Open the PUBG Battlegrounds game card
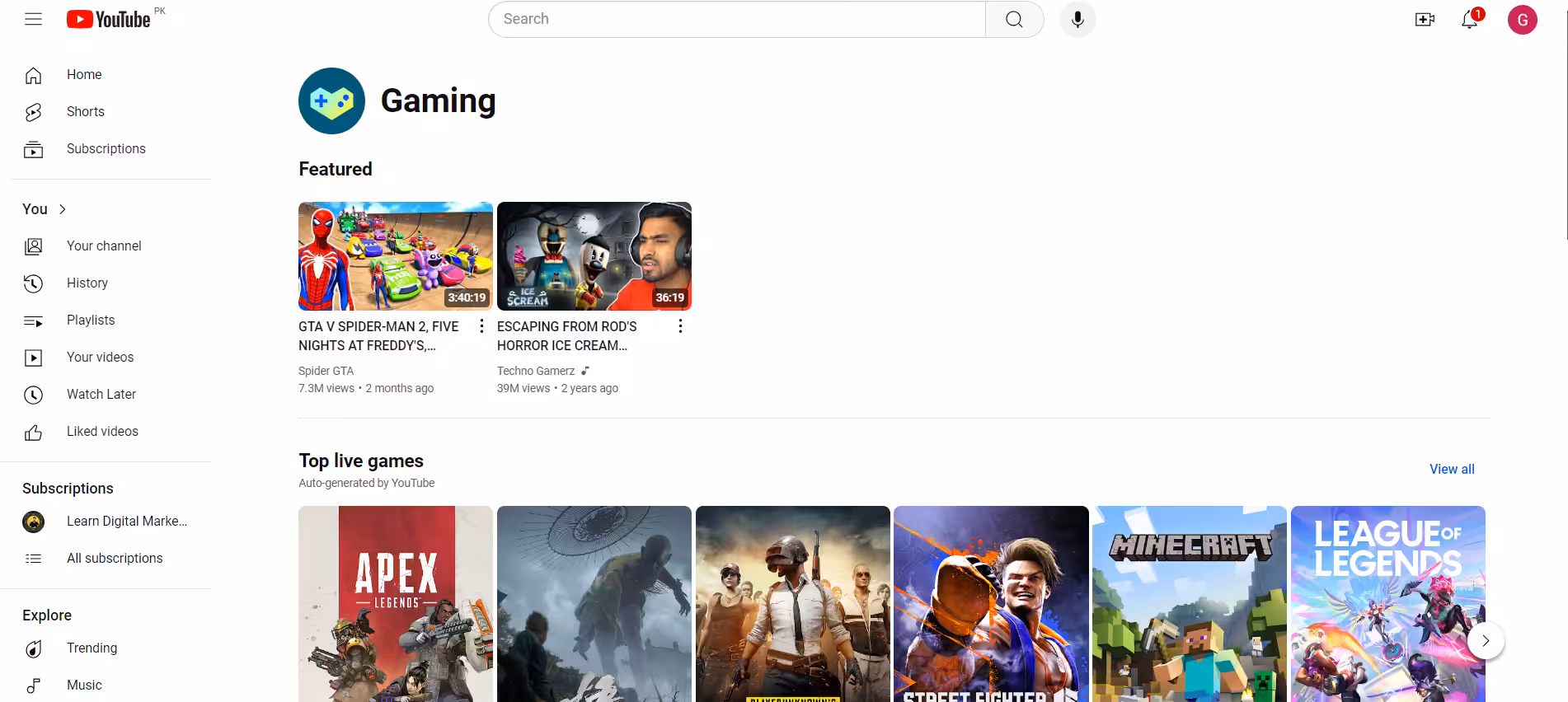The image size is (1568, 702). pos(793,604)
